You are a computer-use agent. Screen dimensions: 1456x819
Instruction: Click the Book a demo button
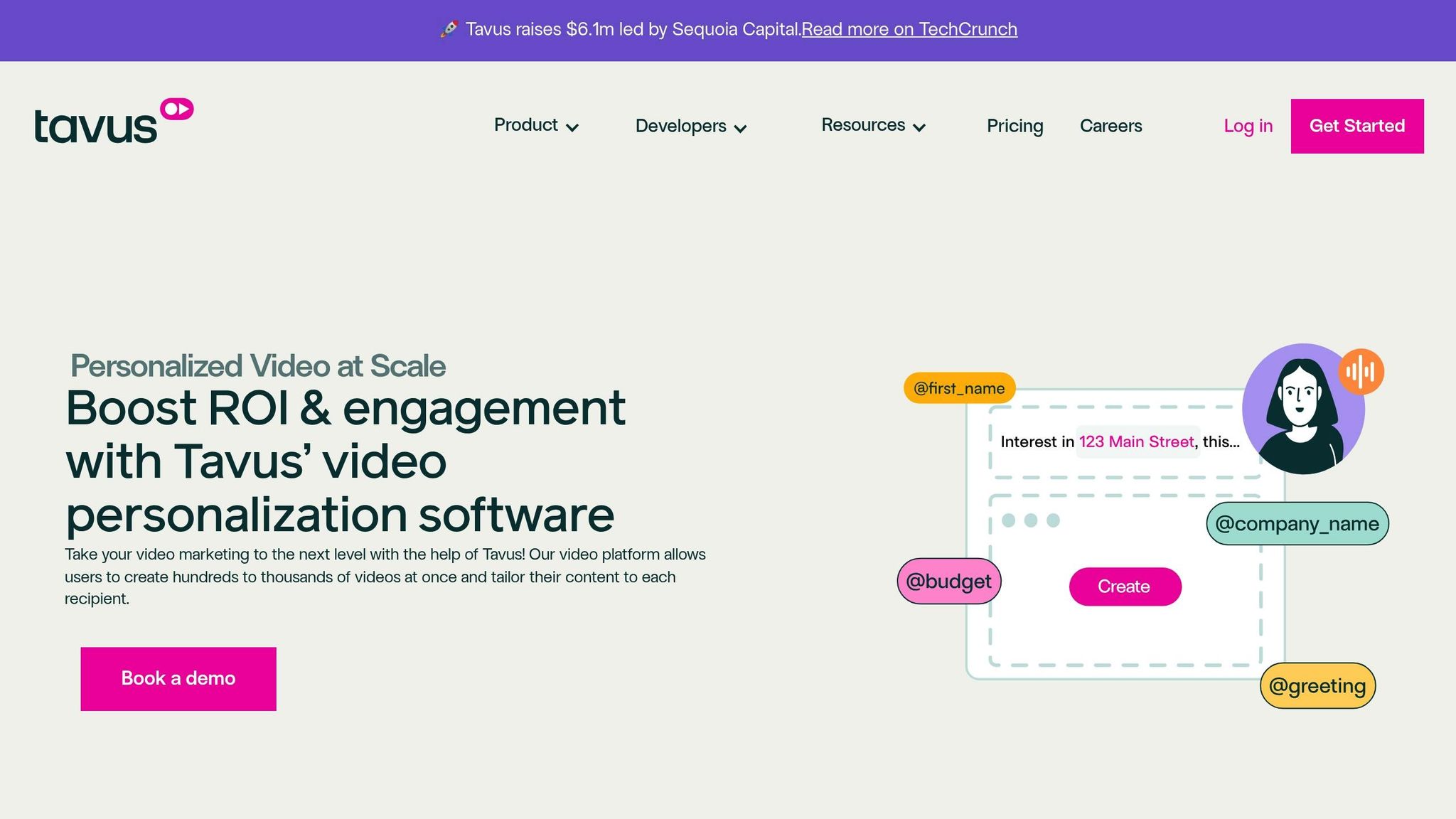click(x=178, y=678)
